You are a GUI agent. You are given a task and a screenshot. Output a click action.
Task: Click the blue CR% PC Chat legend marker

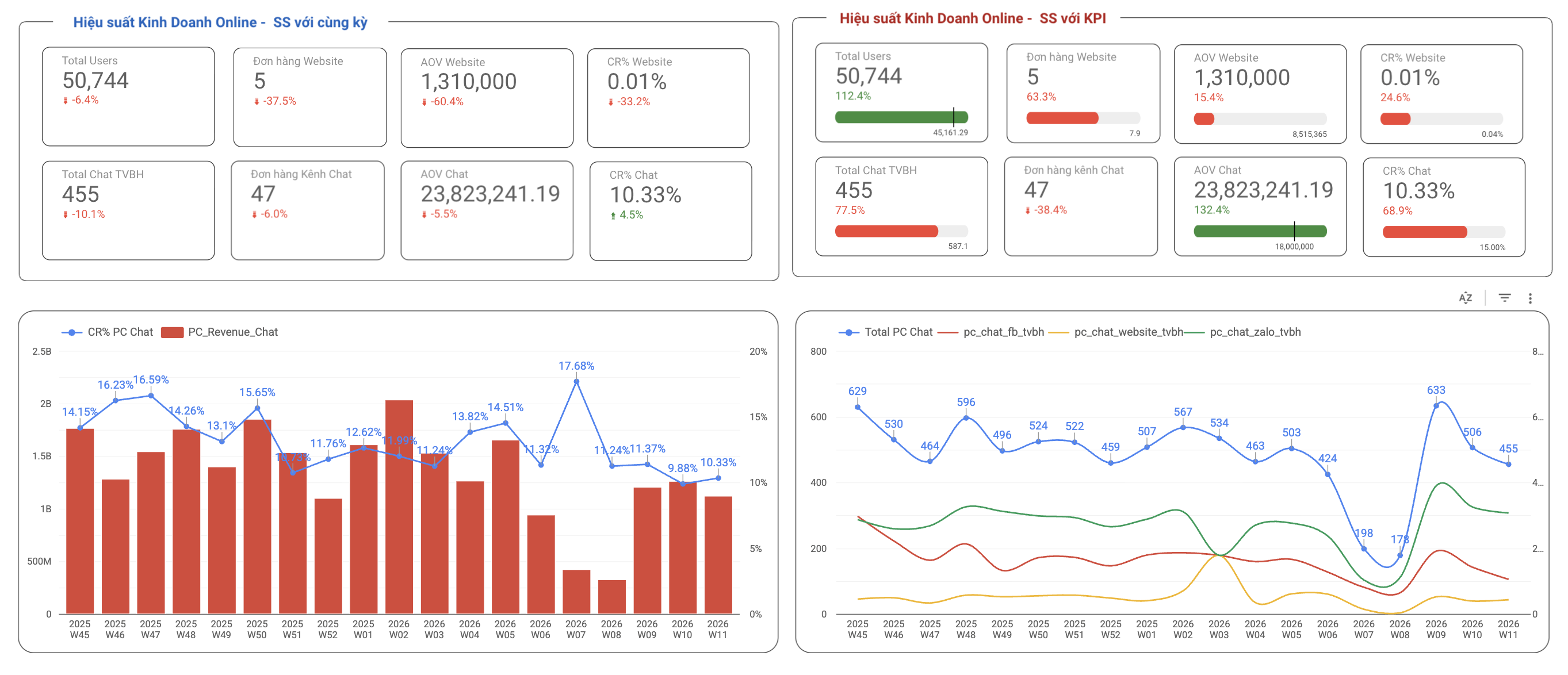pyautogui.click(x=72, y=332)
